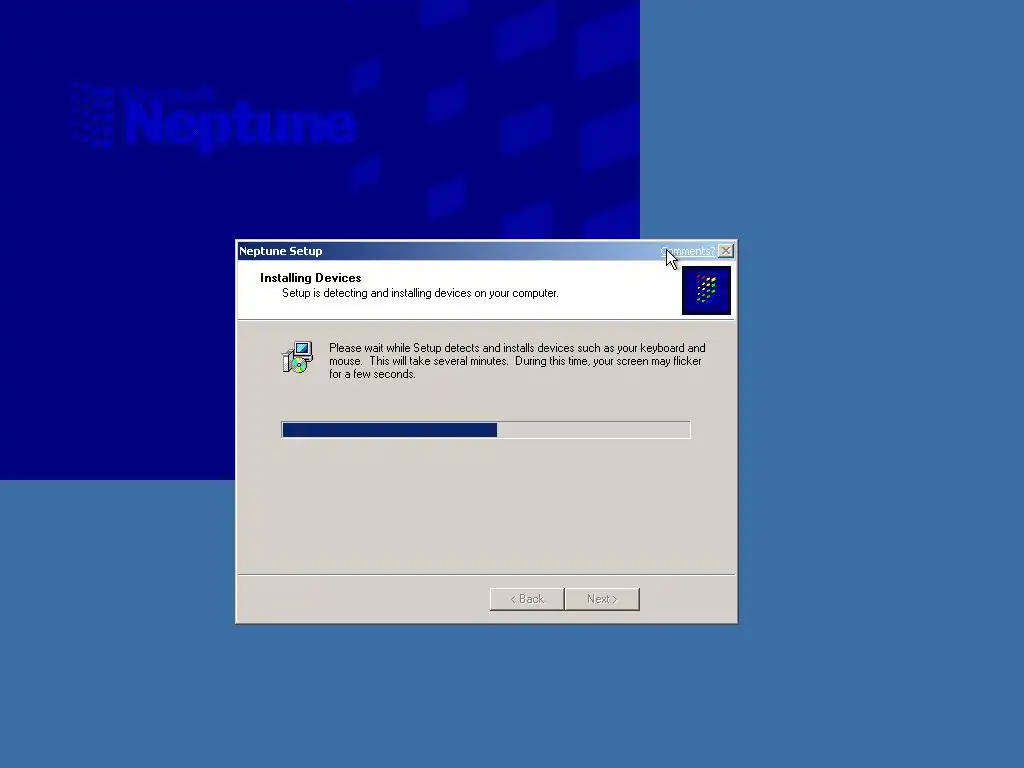Click the device installation progress bar
The height and width of the screenshot is (768, 1024).
[x=486, y=430]
